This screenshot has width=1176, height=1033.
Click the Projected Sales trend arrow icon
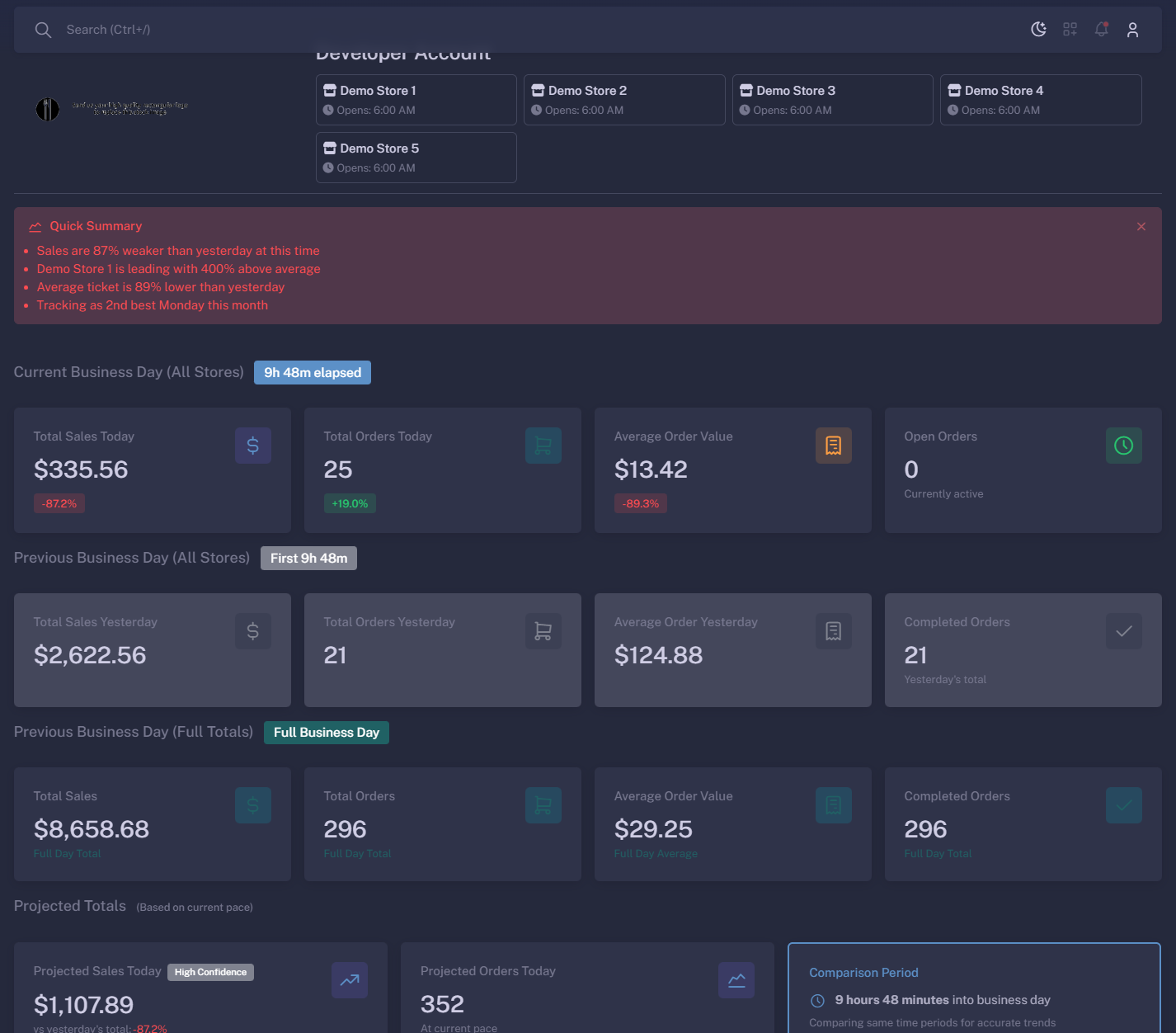point(350,980)
